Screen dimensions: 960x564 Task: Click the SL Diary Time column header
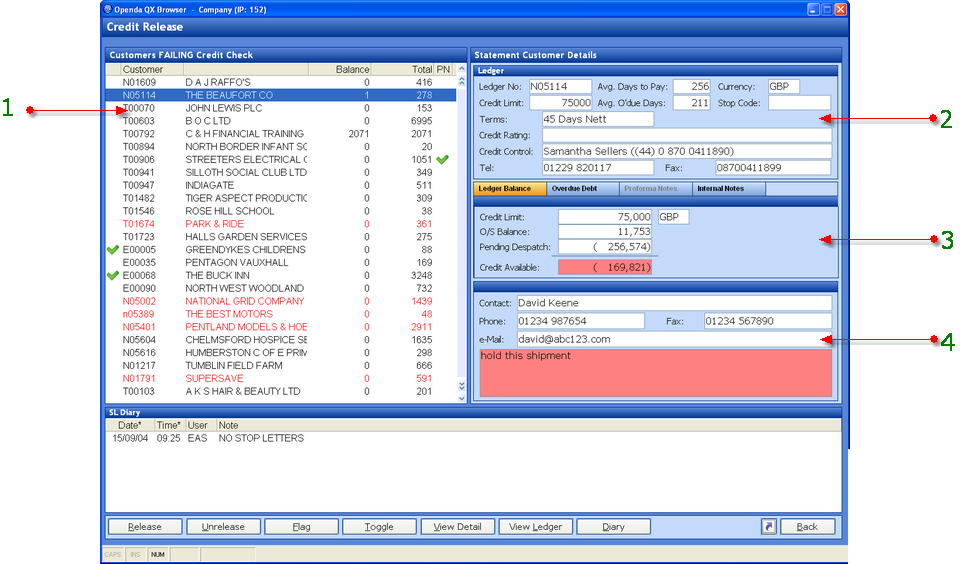pyautogui.click(x=169, y=425)
